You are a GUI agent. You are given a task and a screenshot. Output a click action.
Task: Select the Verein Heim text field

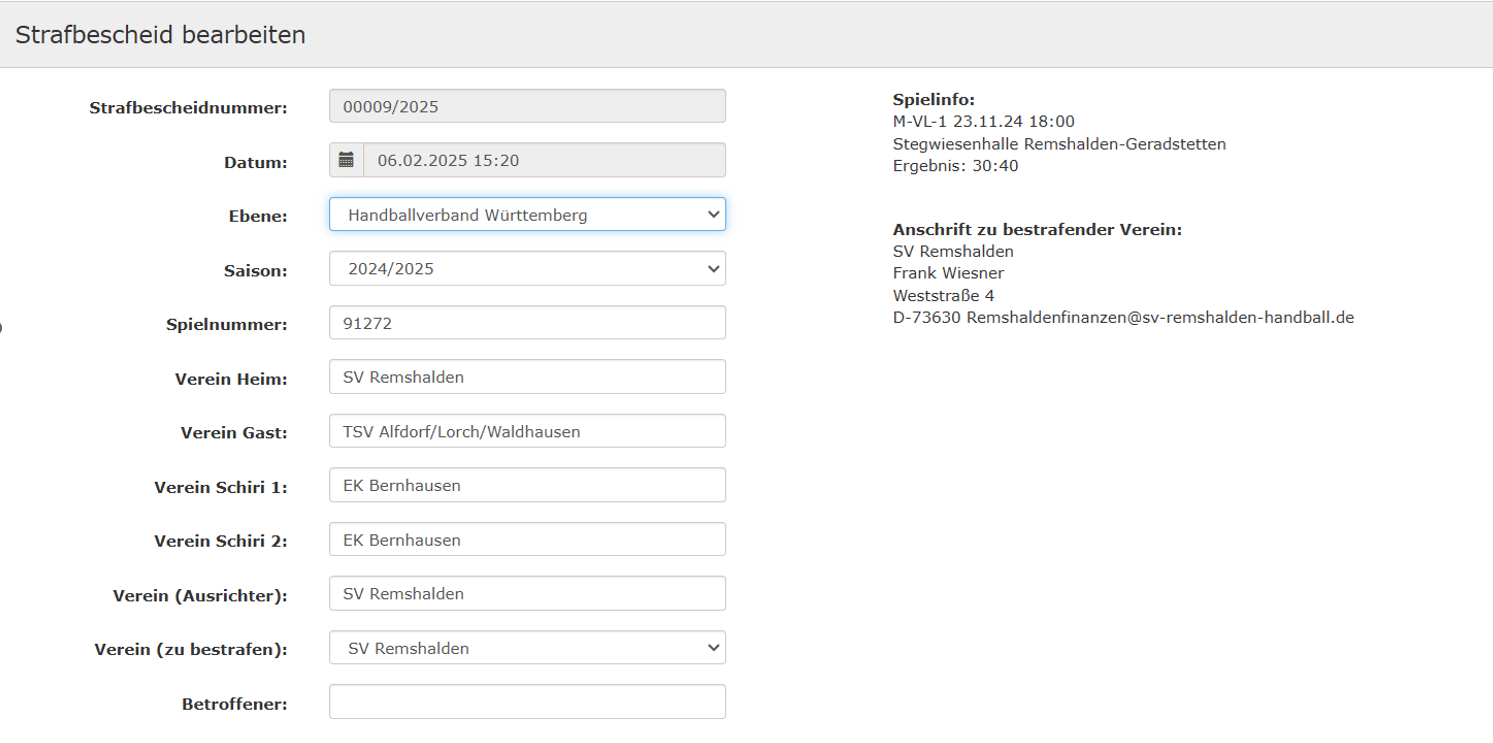527,377
